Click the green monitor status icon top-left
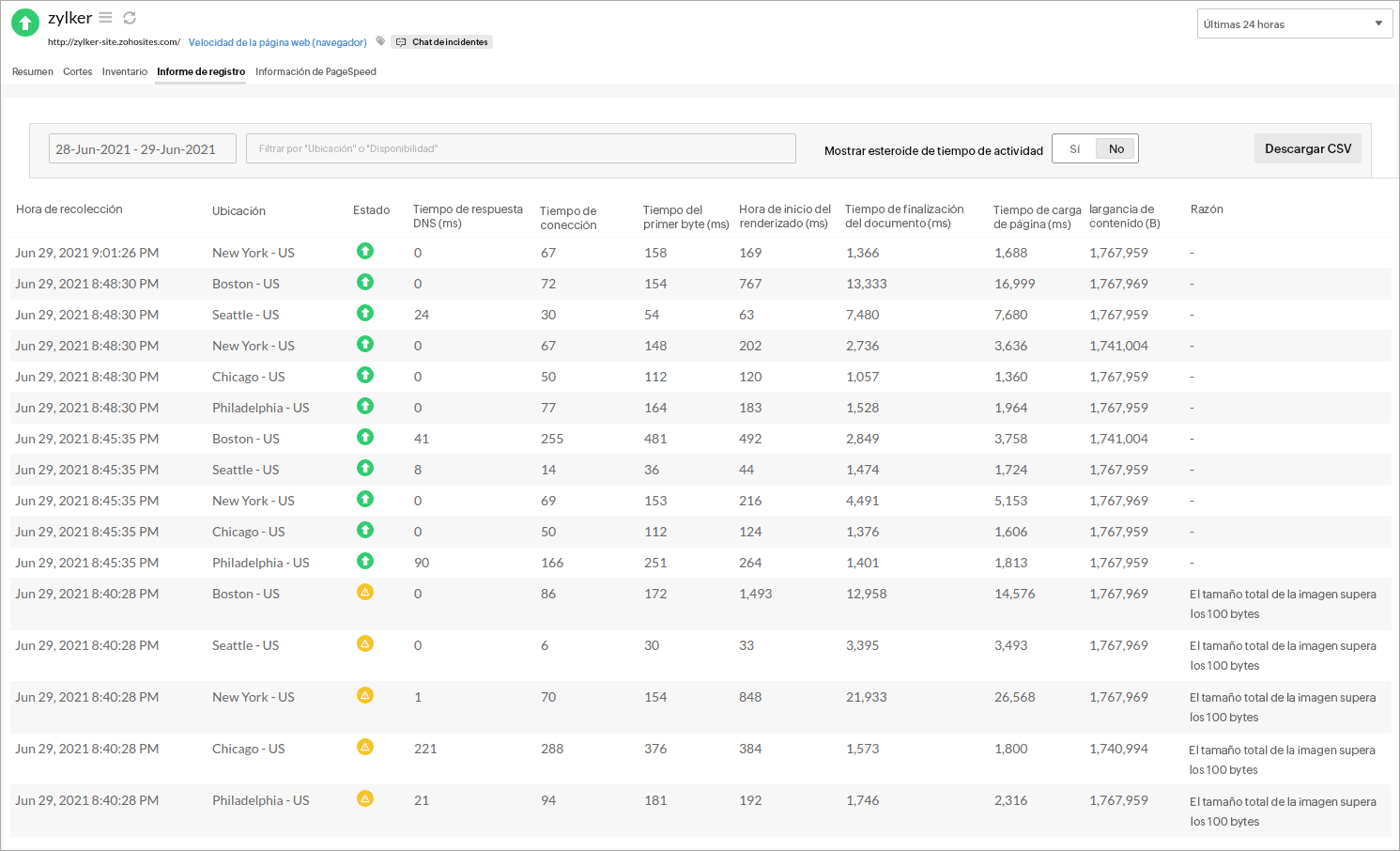Viewport: 1400px width, 851px height. coord(24,22)
